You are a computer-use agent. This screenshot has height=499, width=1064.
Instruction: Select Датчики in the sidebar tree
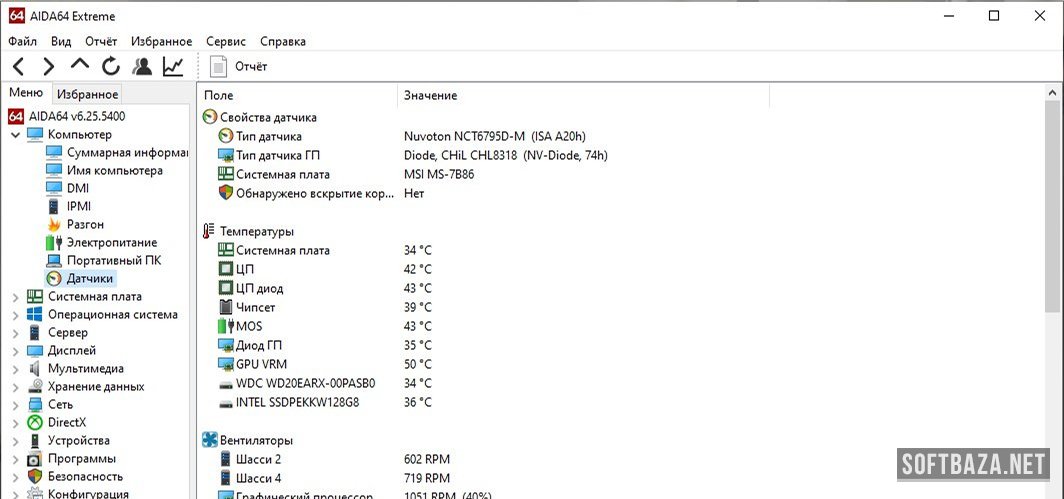89,278
